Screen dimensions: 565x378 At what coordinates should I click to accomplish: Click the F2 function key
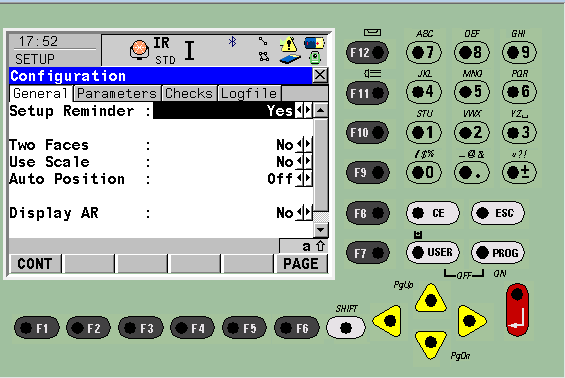point(88,328)
